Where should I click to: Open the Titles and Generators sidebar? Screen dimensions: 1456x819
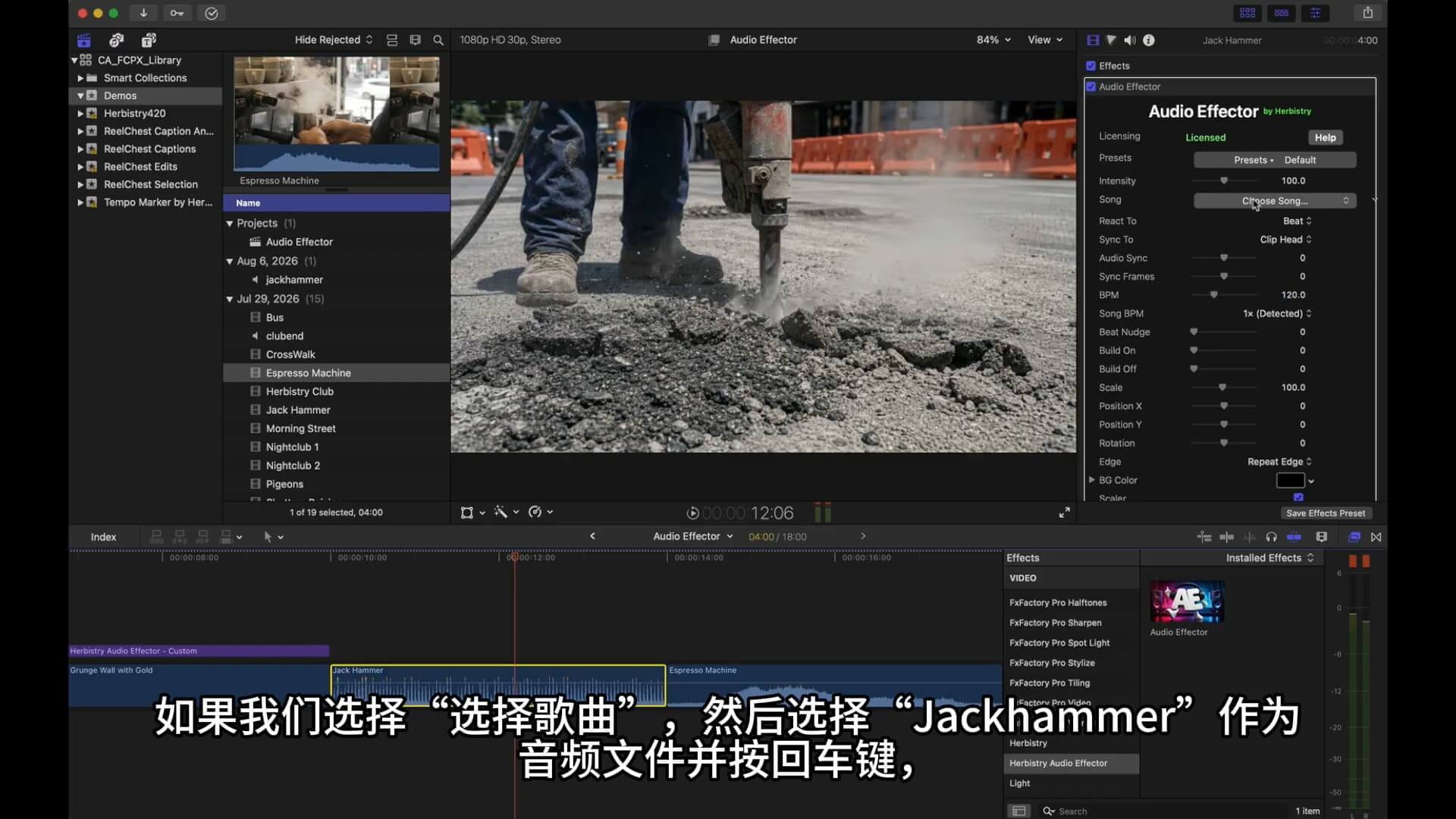[x=149, y=40]
